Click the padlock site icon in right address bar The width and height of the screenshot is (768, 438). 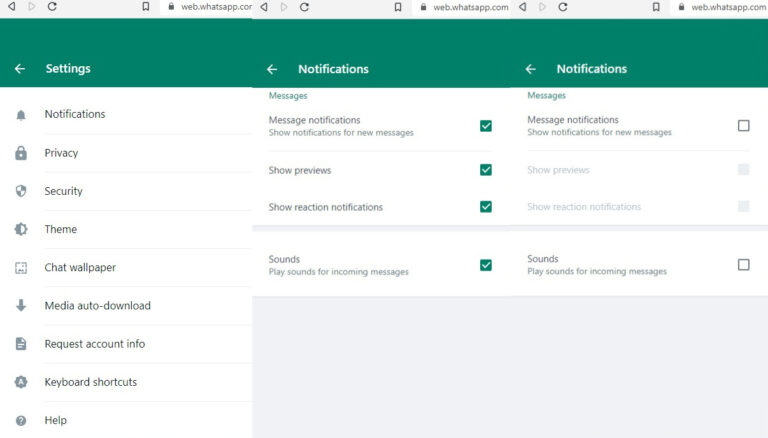[x=681, y=7]
